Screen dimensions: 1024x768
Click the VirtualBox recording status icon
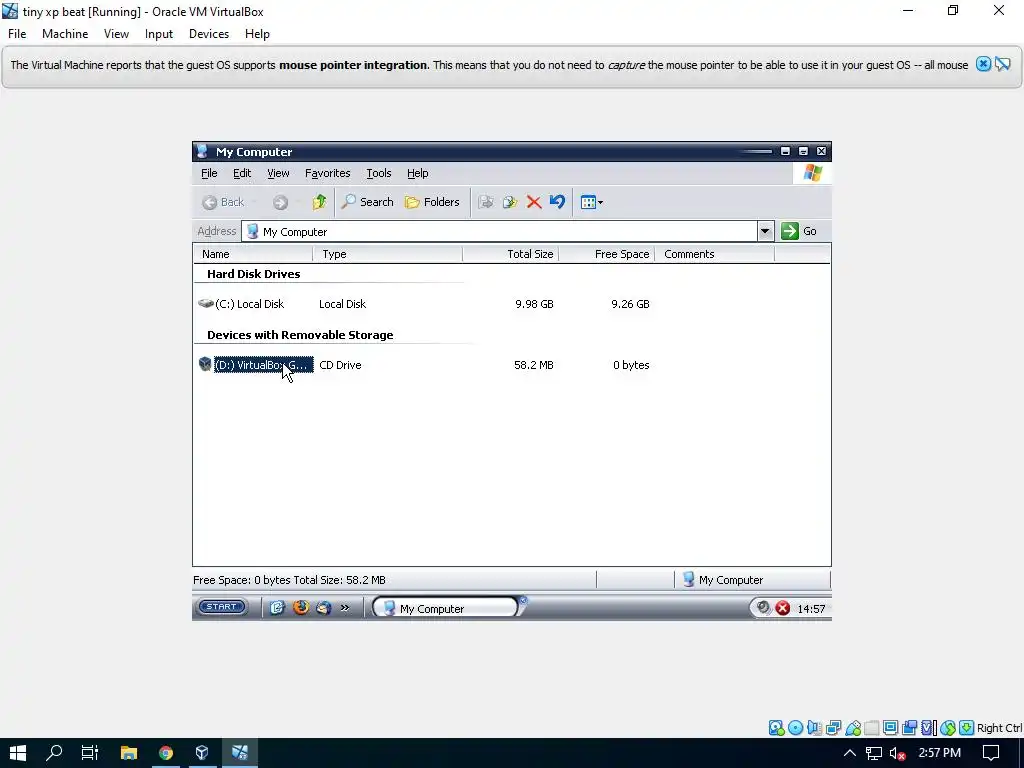pos(909,728)
